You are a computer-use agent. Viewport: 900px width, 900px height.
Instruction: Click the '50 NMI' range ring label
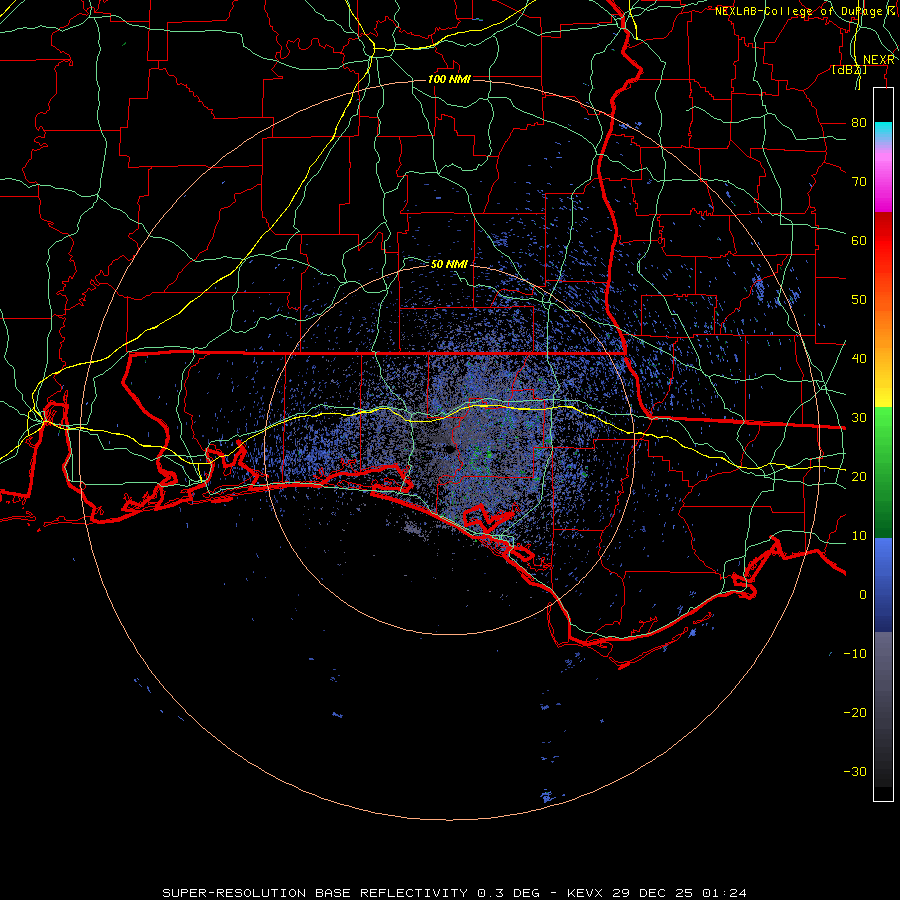[x=449, y=264]
